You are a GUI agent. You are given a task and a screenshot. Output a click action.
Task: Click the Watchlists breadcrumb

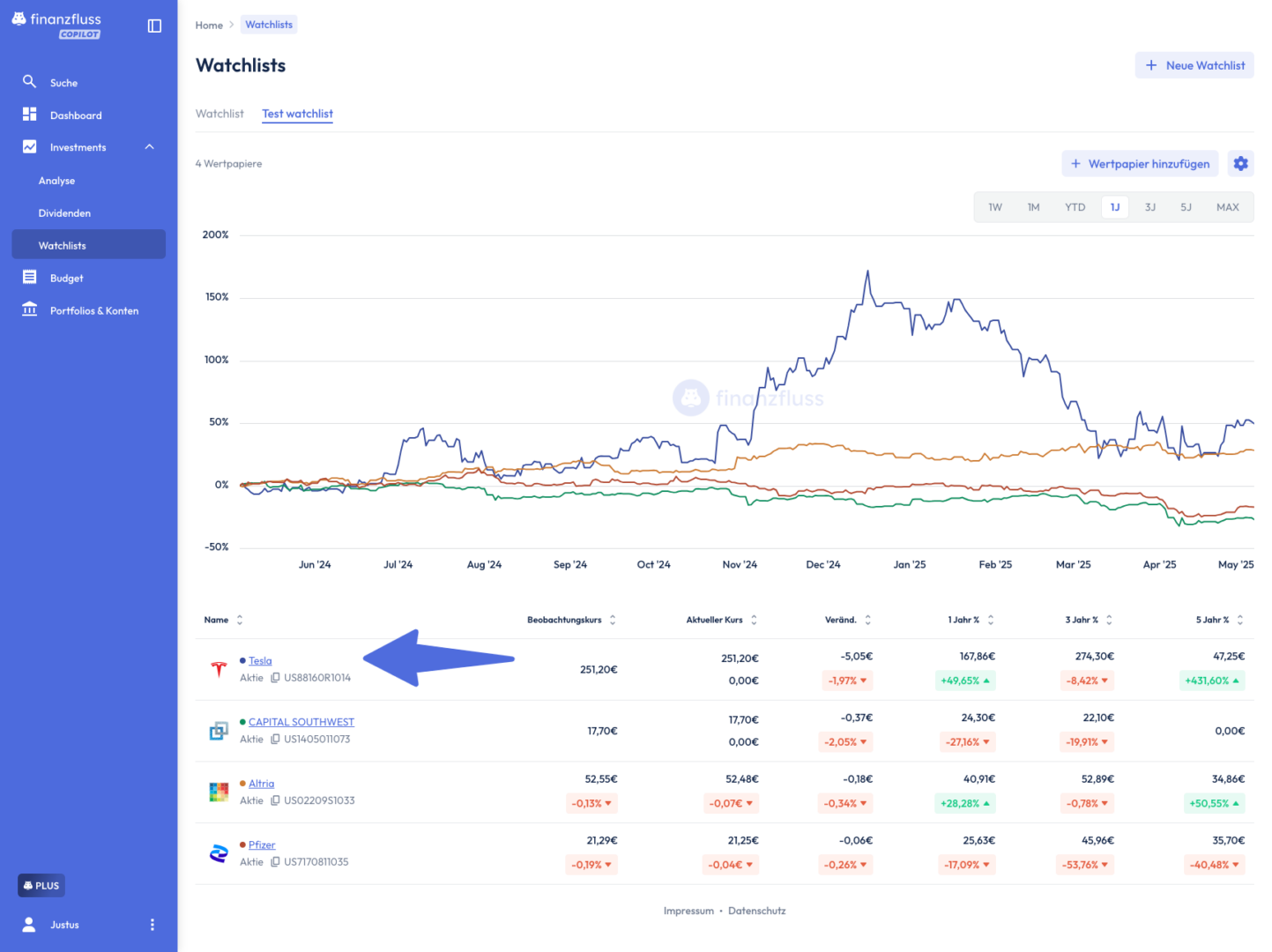[x=269, y=25]
